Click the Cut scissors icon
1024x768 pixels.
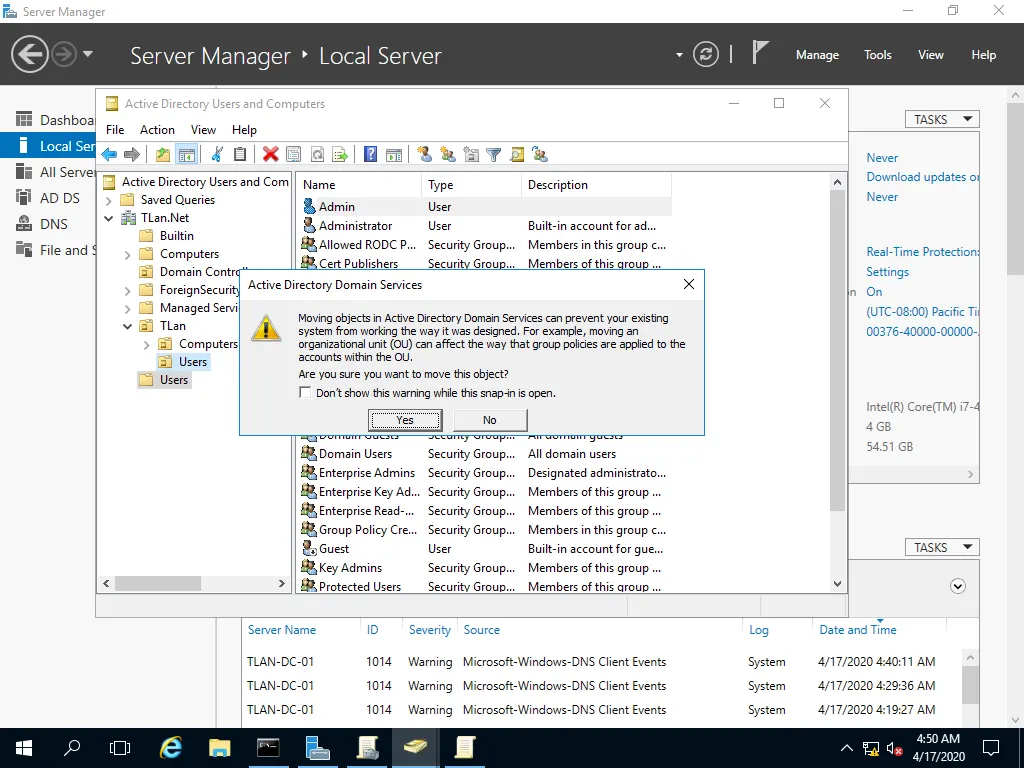217,155
